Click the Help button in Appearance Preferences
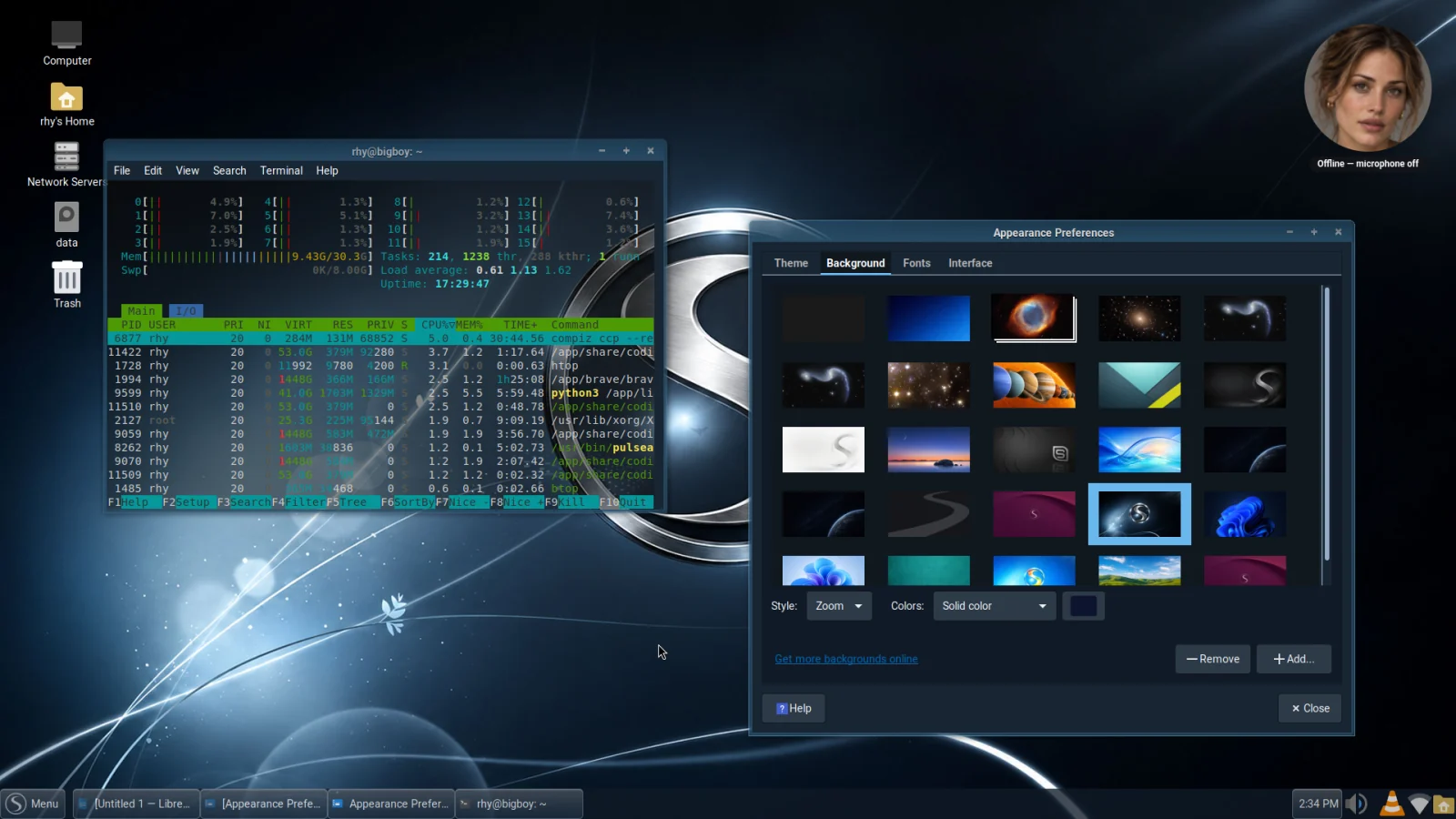Image resolution: width=1456 pixels, height=819 pixels. [794, 708]
